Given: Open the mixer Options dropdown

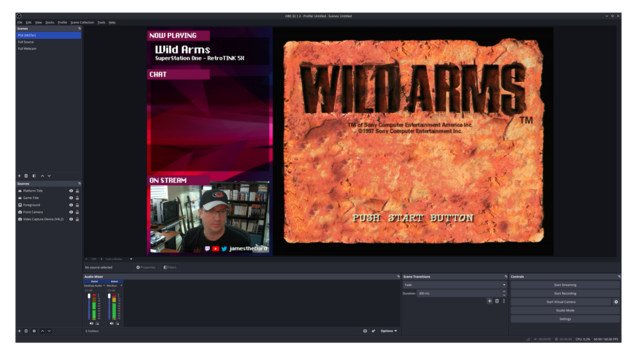Looking at the screenshot, I should 389,331.
